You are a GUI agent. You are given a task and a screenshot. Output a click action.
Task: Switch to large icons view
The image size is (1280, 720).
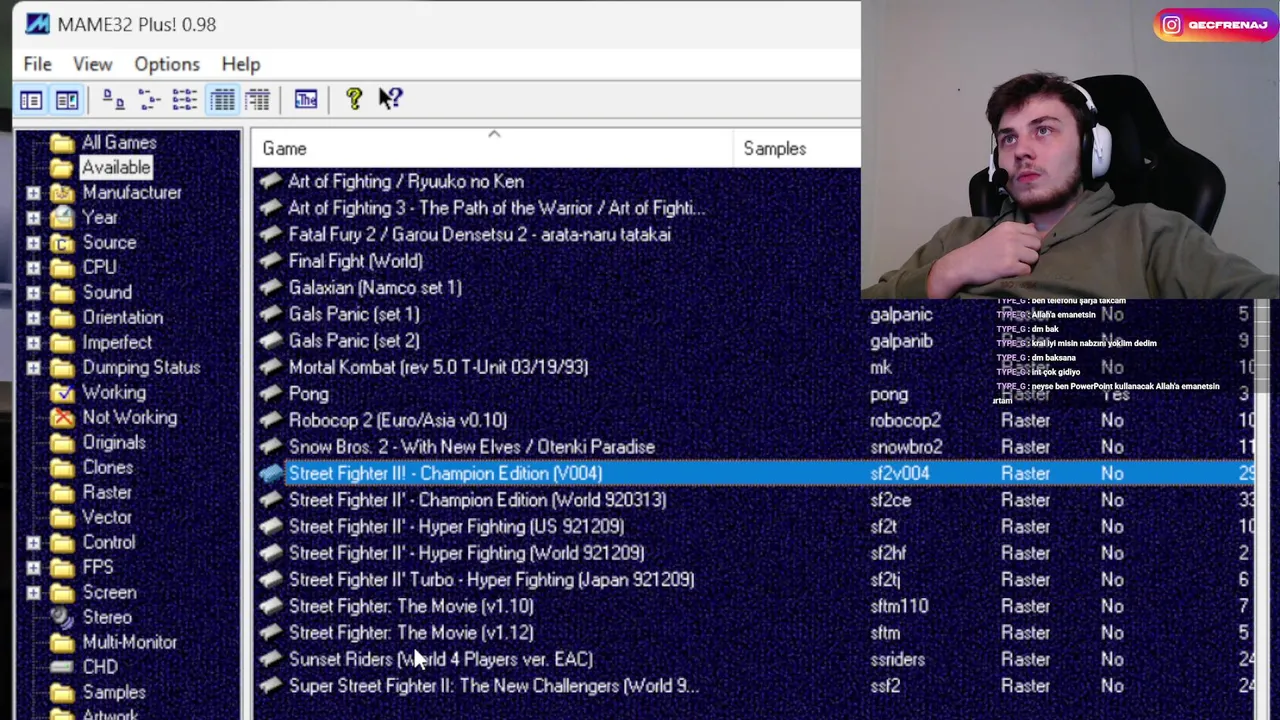(x=113, y=99)
